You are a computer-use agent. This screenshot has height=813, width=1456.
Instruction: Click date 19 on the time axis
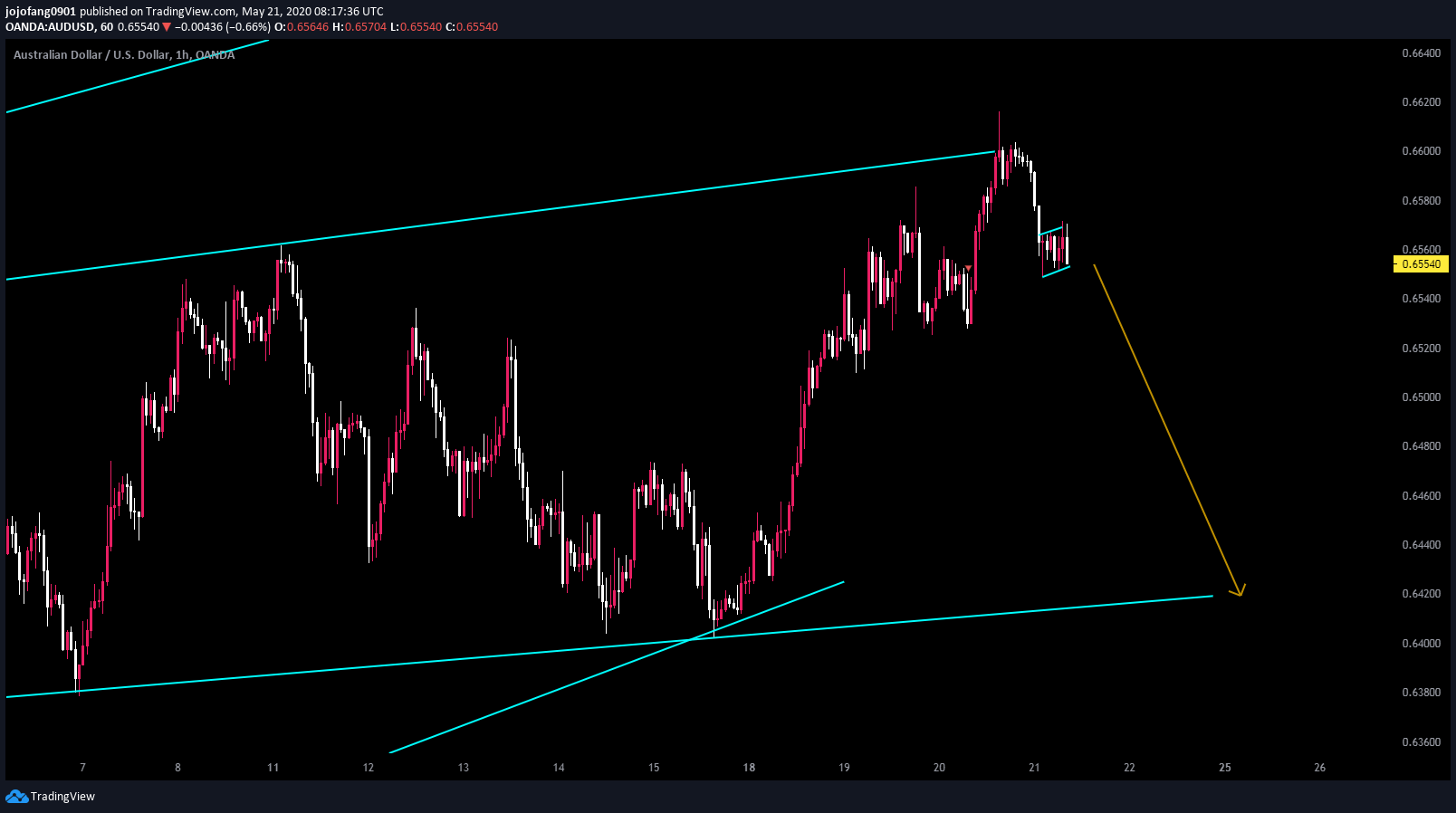coord(844,768)
